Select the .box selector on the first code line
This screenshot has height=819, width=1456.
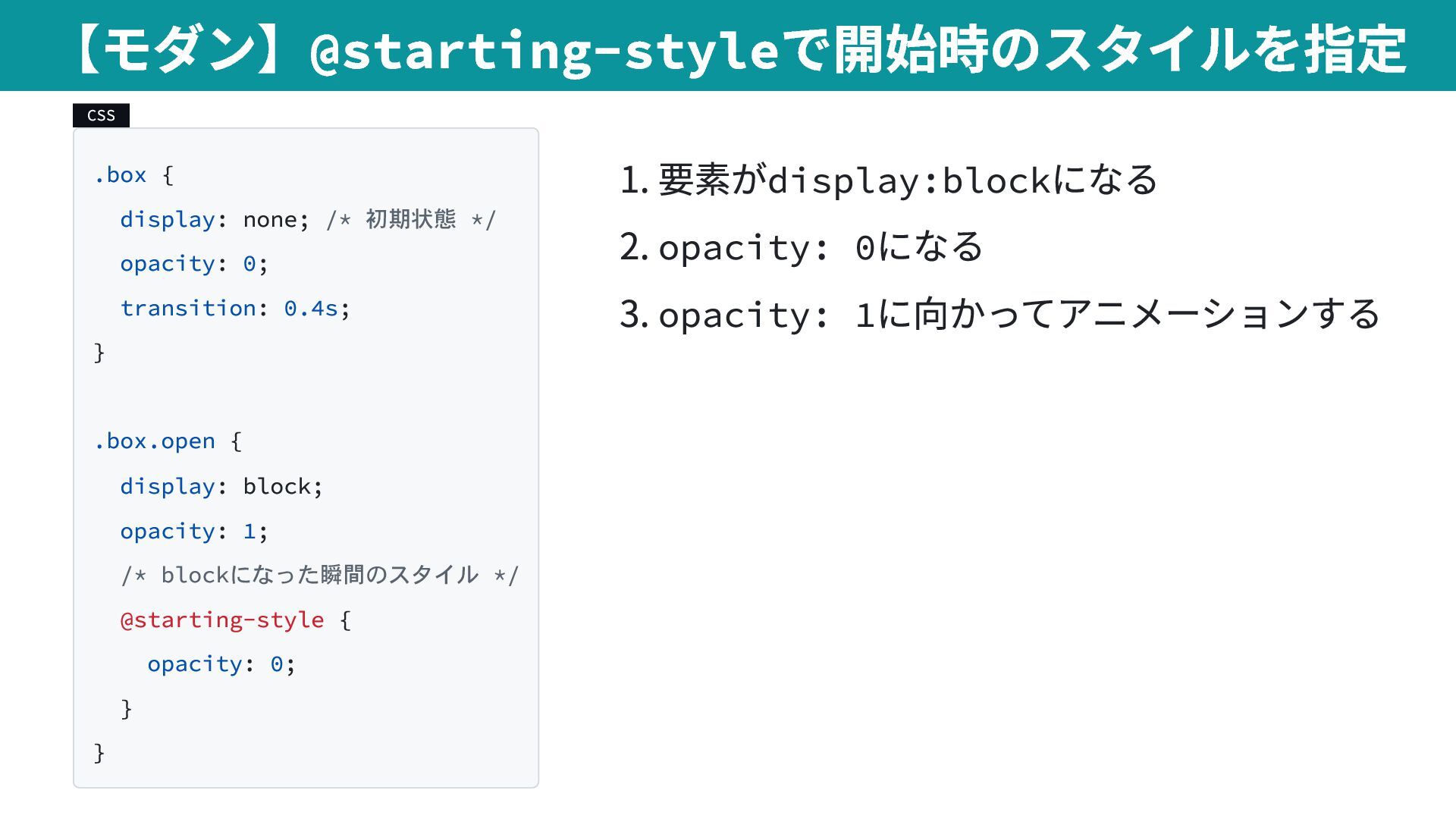click(120, 175)
